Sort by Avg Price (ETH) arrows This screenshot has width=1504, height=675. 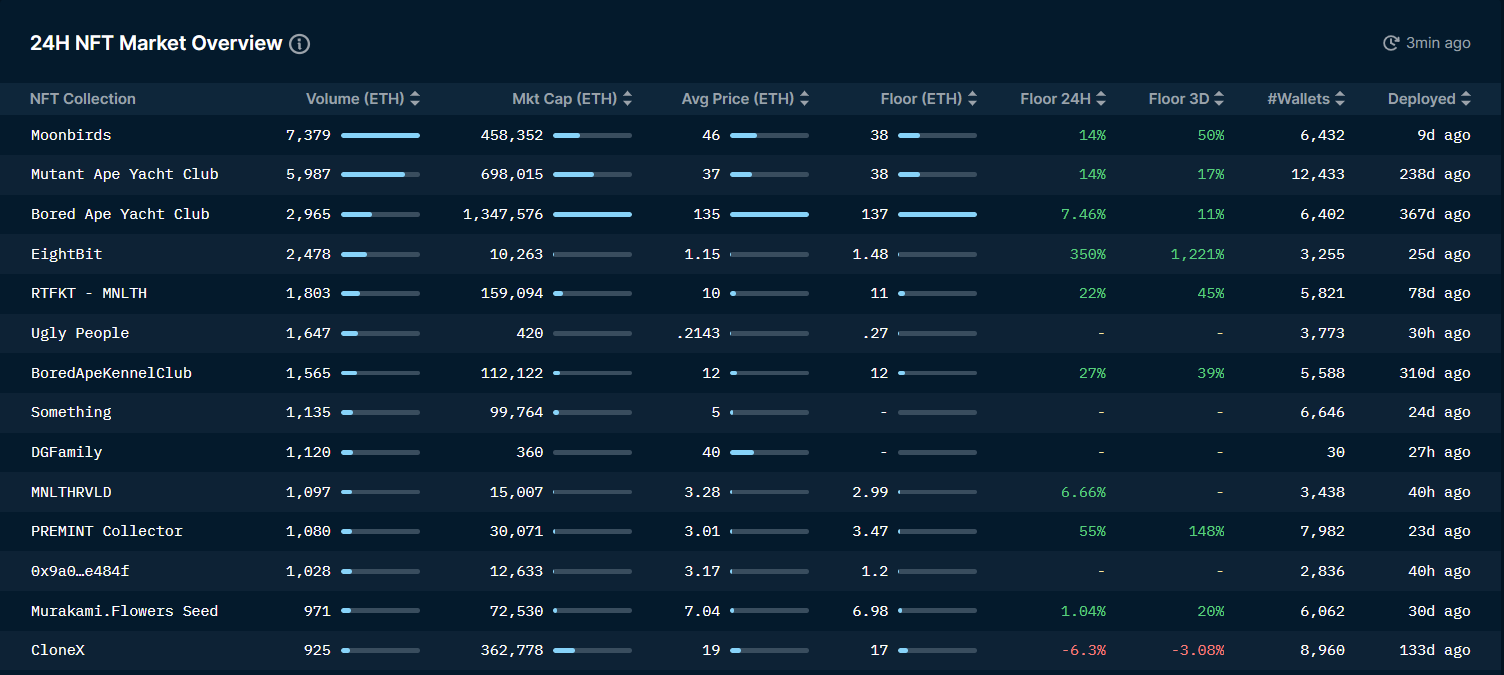(804, 99)
